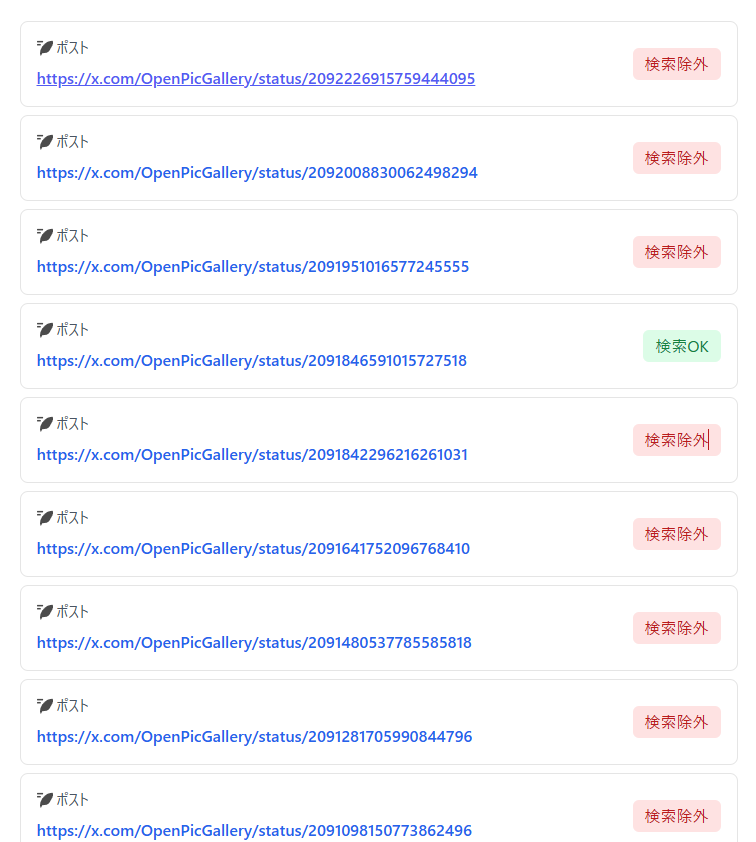
Task: Open the post link ending in 5990844796
Action: pos(254,736)
